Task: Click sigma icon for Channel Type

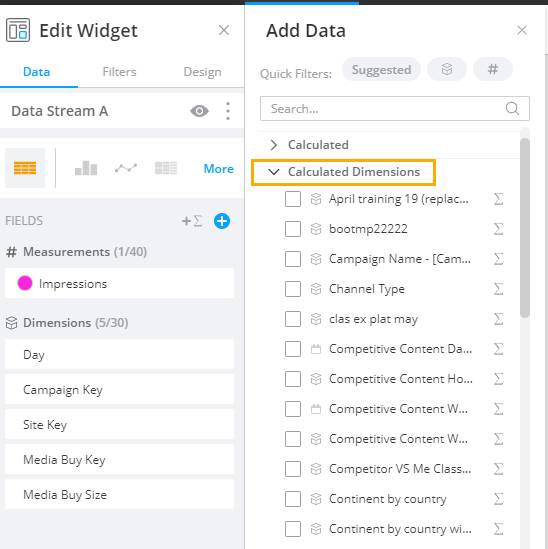Action: pos(498,289)
